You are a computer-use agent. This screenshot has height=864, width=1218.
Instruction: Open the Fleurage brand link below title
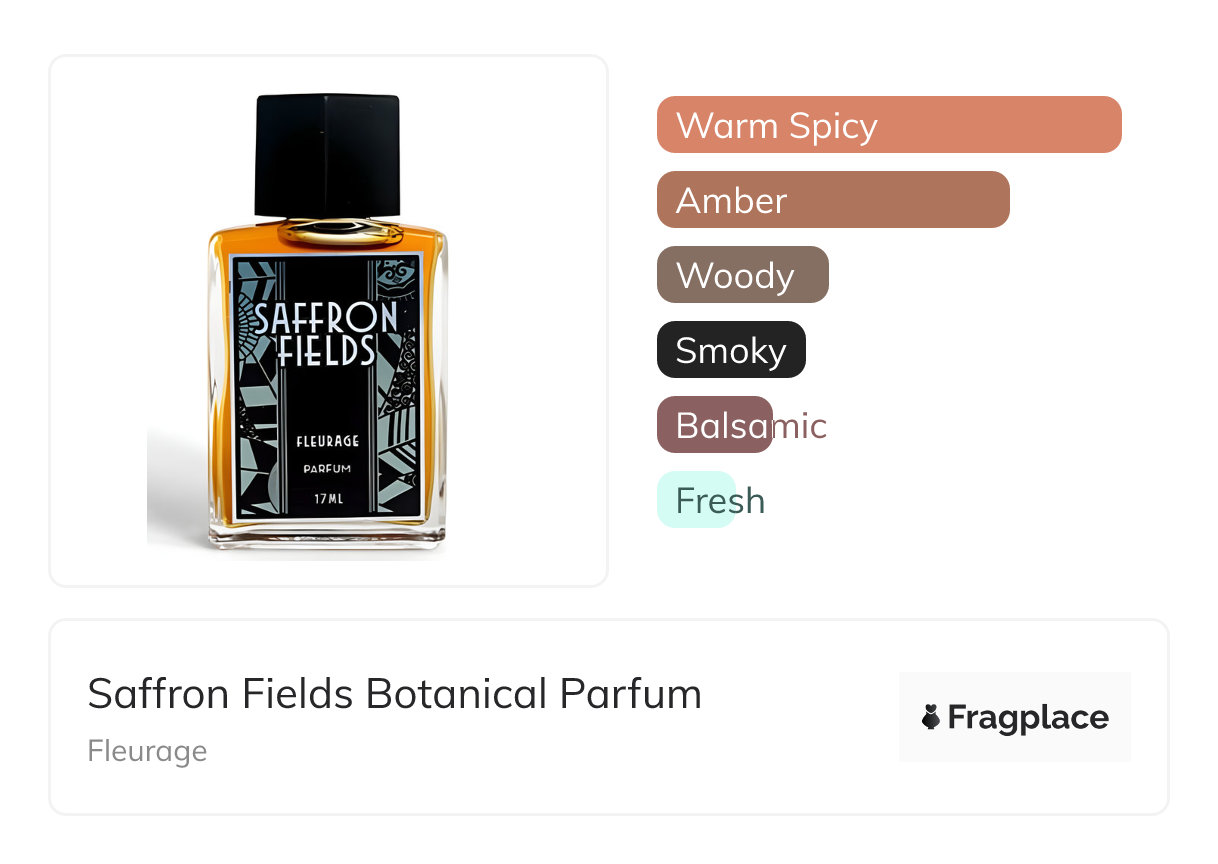coord(147,751)
